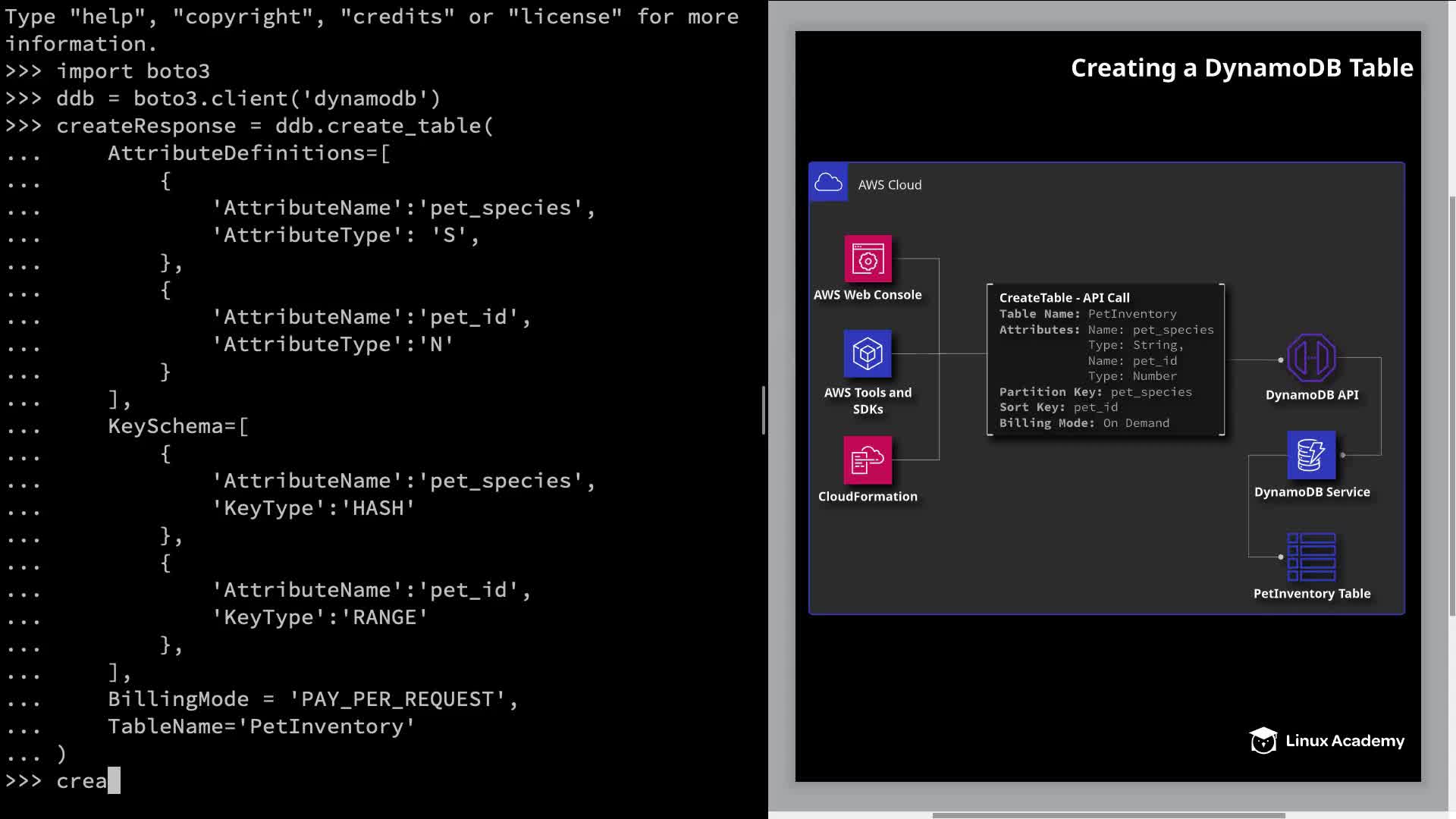The height and width of the screenshot is (819, 1456).
Task: Click the AWS Cloud icon
Action: (828, 183)
